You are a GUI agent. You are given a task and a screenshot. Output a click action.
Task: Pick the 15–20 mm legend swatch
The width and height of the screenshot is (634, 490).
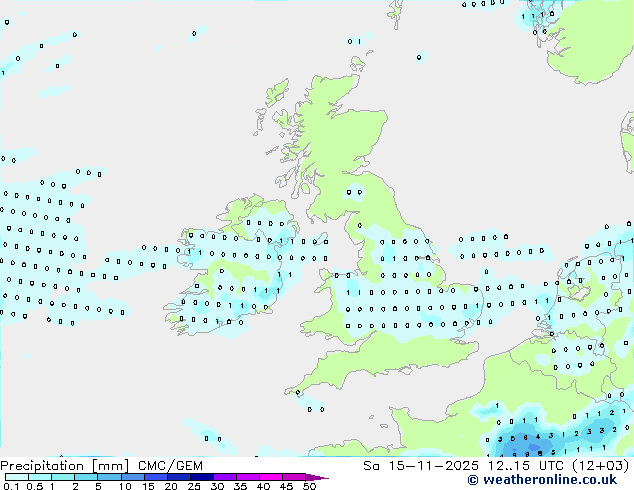156,477
